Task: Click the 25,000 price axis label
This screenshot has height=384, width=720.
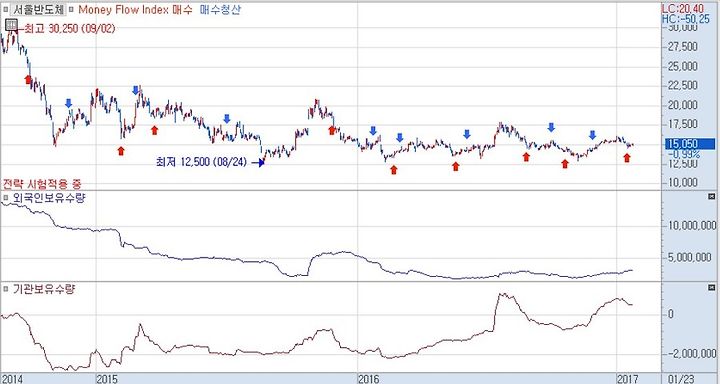Action: click(683, 66)
